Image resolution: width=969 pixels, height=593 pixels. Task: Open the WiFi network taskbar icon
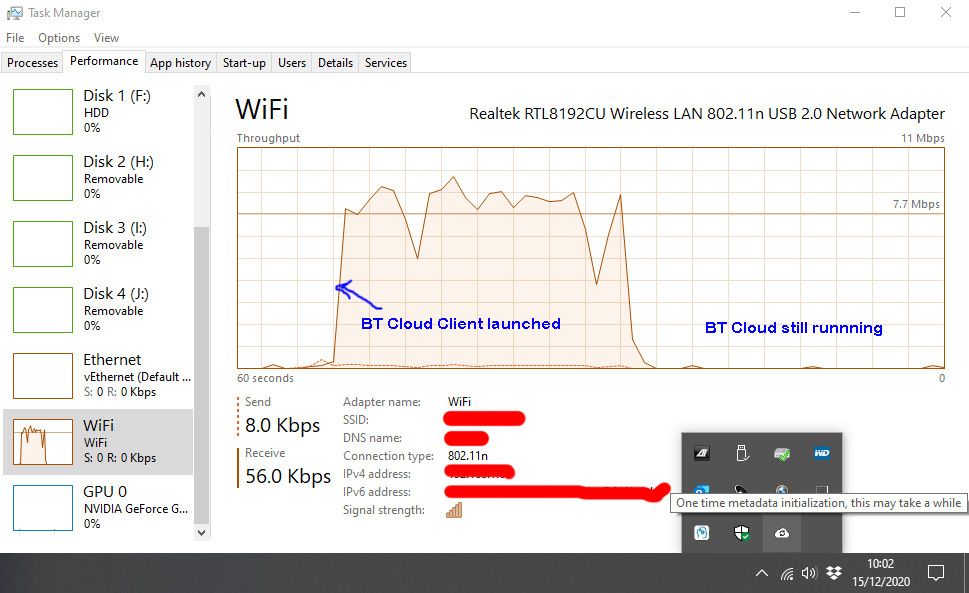pos(786,573)
